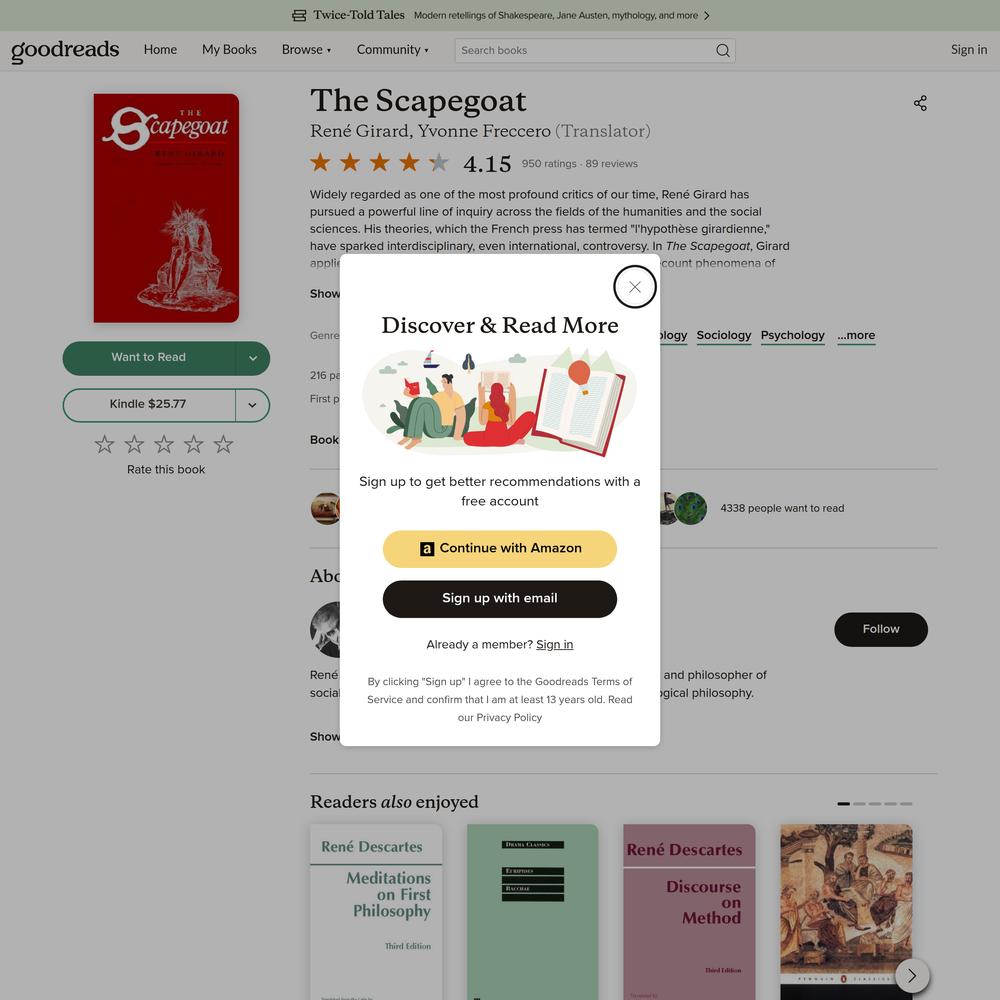Open the Twice-Told Tales banner arrow
This screenshot has height=1000, width=1000.
point(707,15)
